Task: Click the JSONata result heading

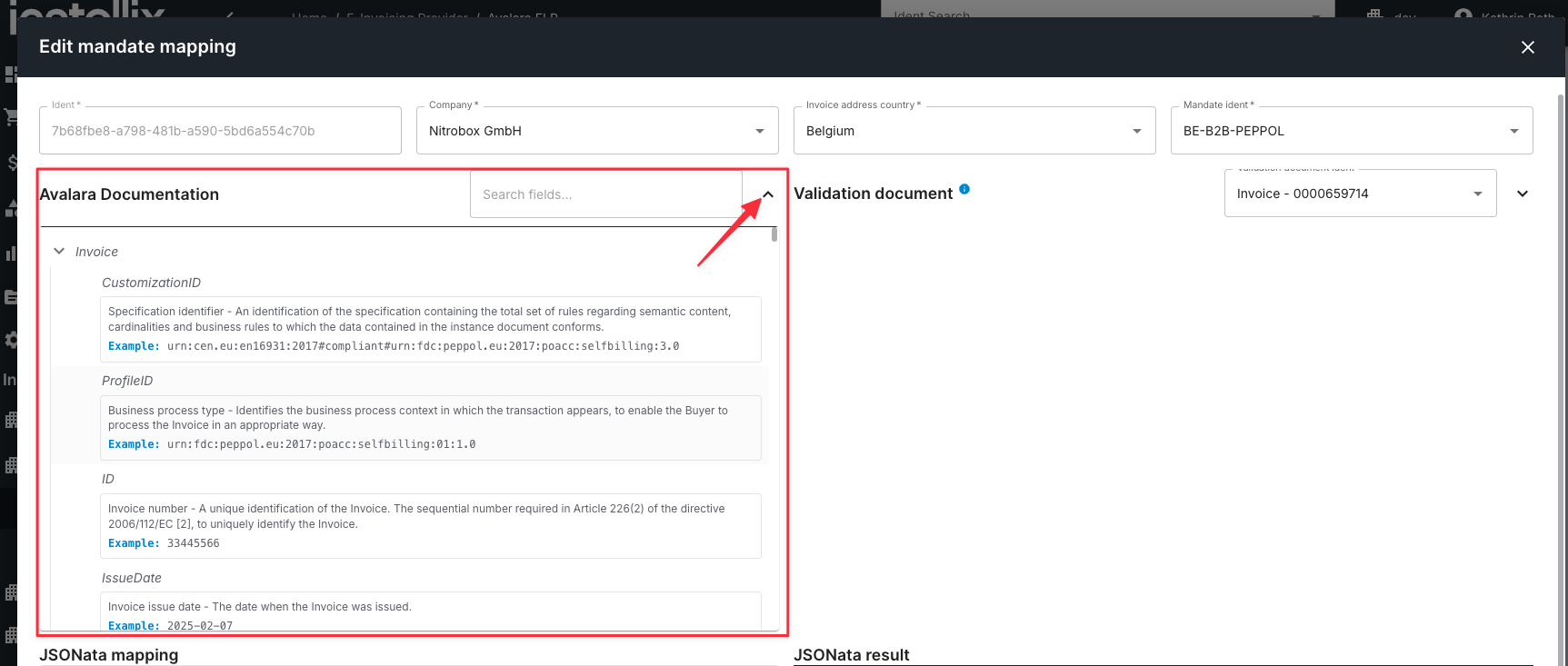Action: (x=852, y=655)
